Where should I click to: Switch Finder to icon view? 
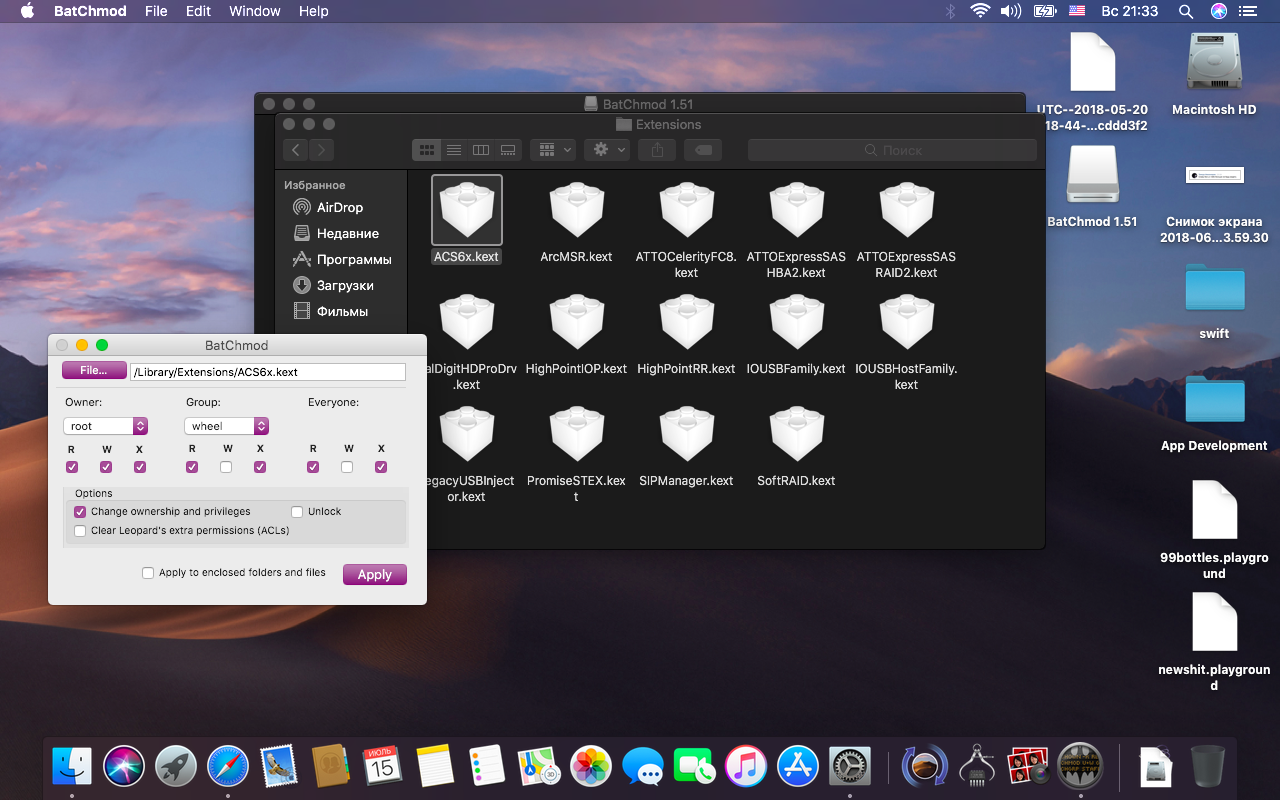(427, 150)
